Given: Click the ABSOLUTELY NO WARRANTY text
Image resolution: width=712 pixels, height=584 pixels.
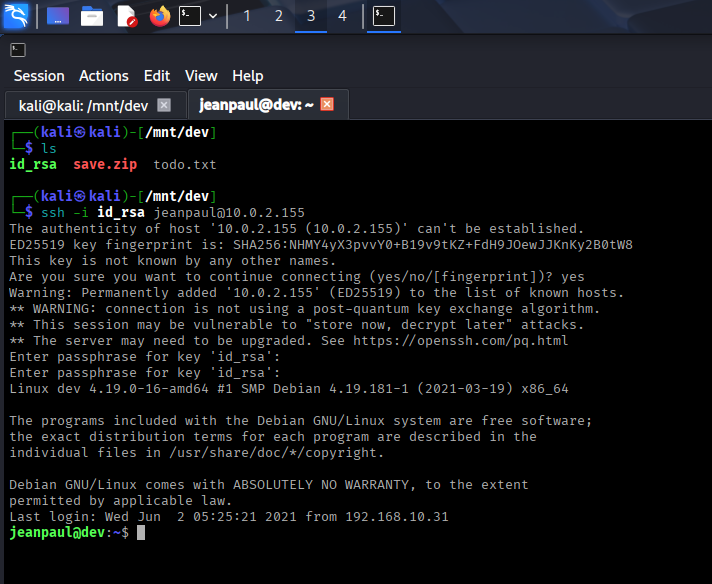Looking at the screenshot, I should coord(321,485).
